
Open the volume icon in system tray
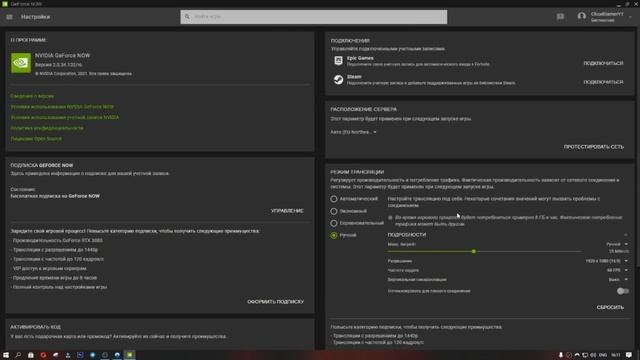click(x=593, y=355)
